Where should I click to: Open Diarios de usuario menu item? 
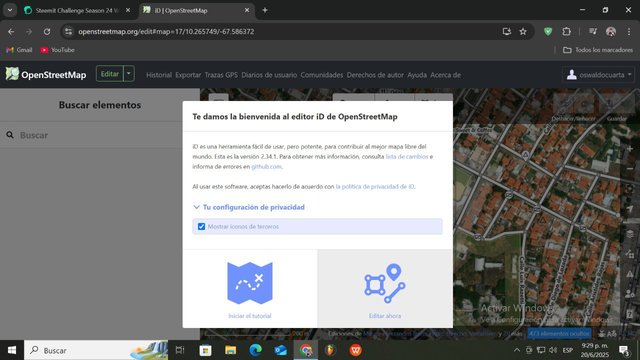click(x=269, y=75)
